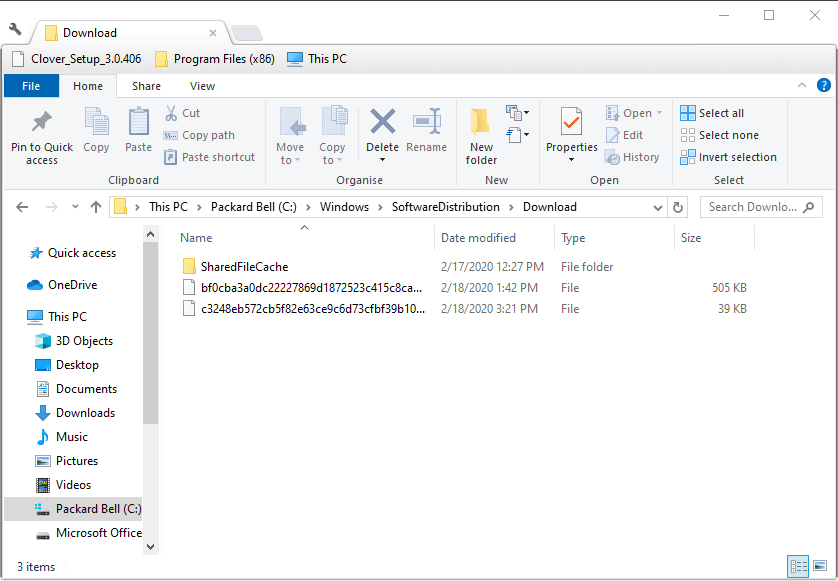838x581 pixels.
Task: Select the file starting with c3248eb572
Action: click(x=313, y=308)
